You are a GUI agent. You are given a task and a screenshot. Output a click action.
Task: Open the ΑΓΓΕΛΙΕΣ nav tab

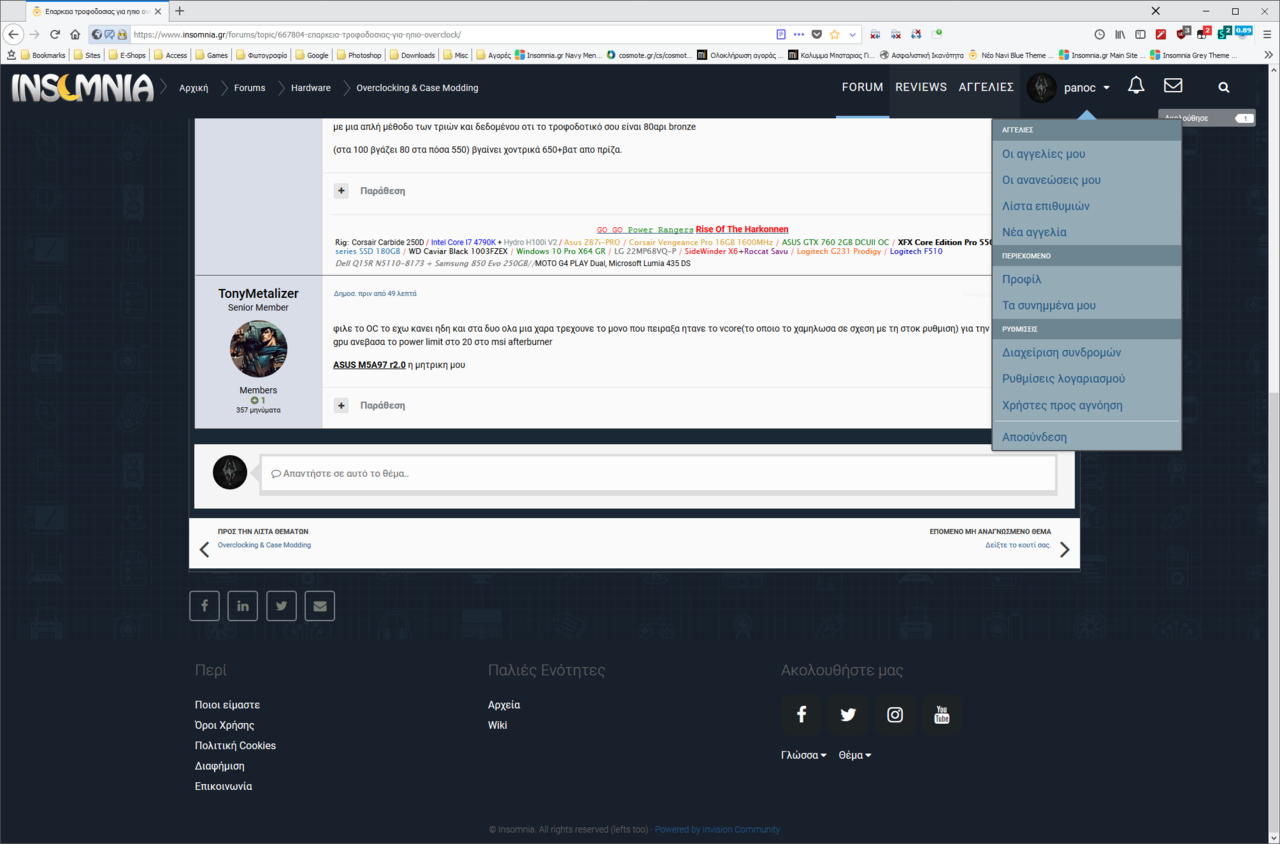tap(986, 87)
